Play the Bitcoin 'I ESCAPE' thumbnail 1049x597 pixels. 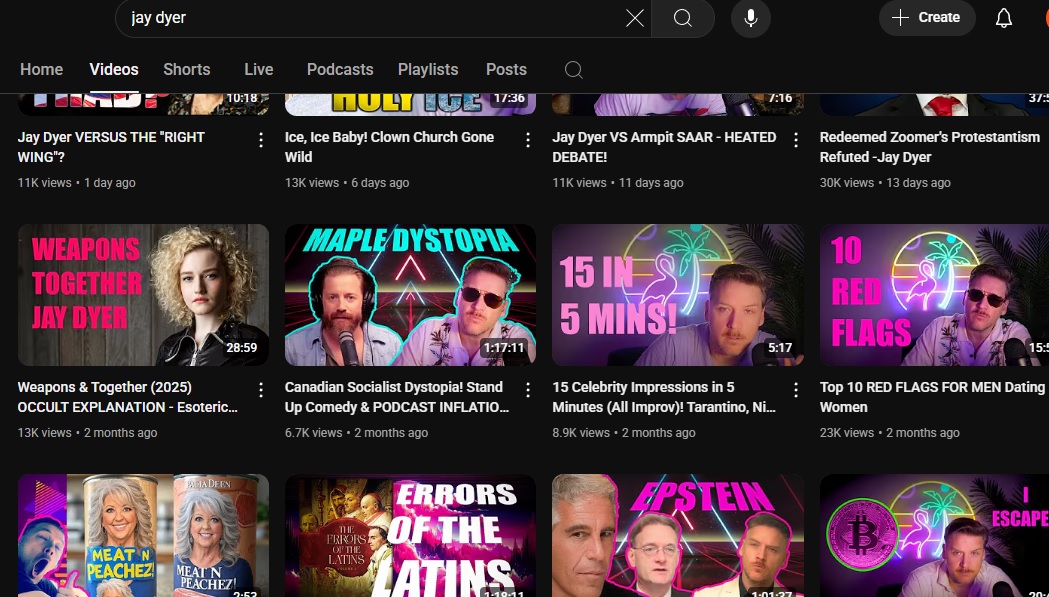(x=935, y=535)
